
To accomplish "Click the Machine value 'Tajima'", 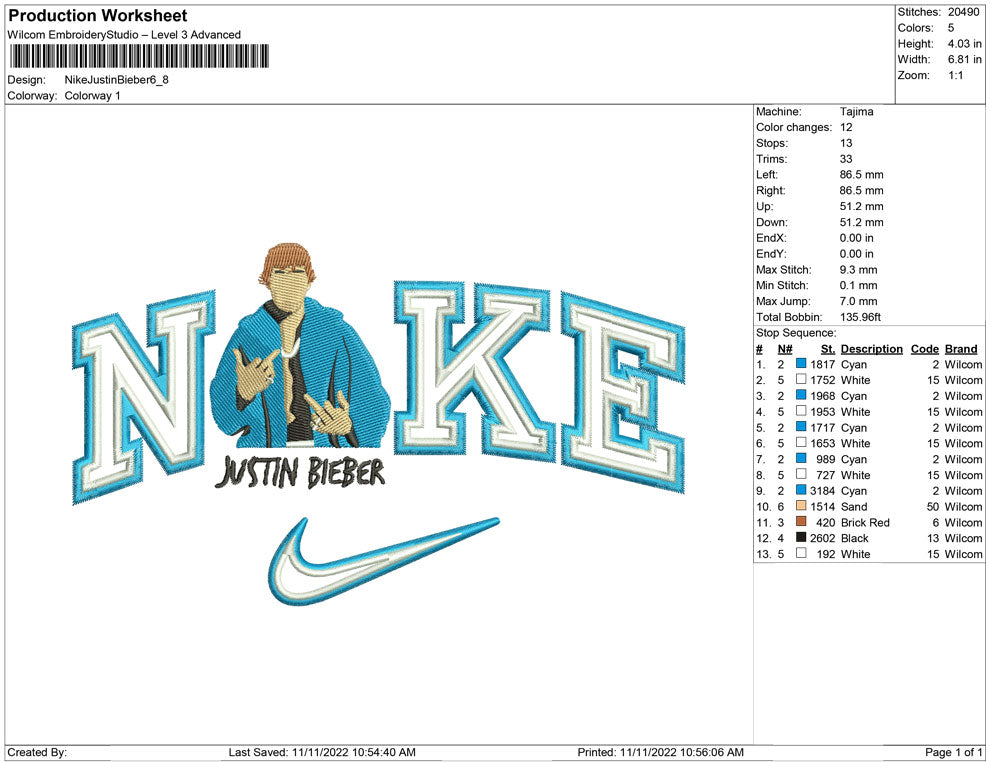I will pyautogui.click(x=857, y=112).
